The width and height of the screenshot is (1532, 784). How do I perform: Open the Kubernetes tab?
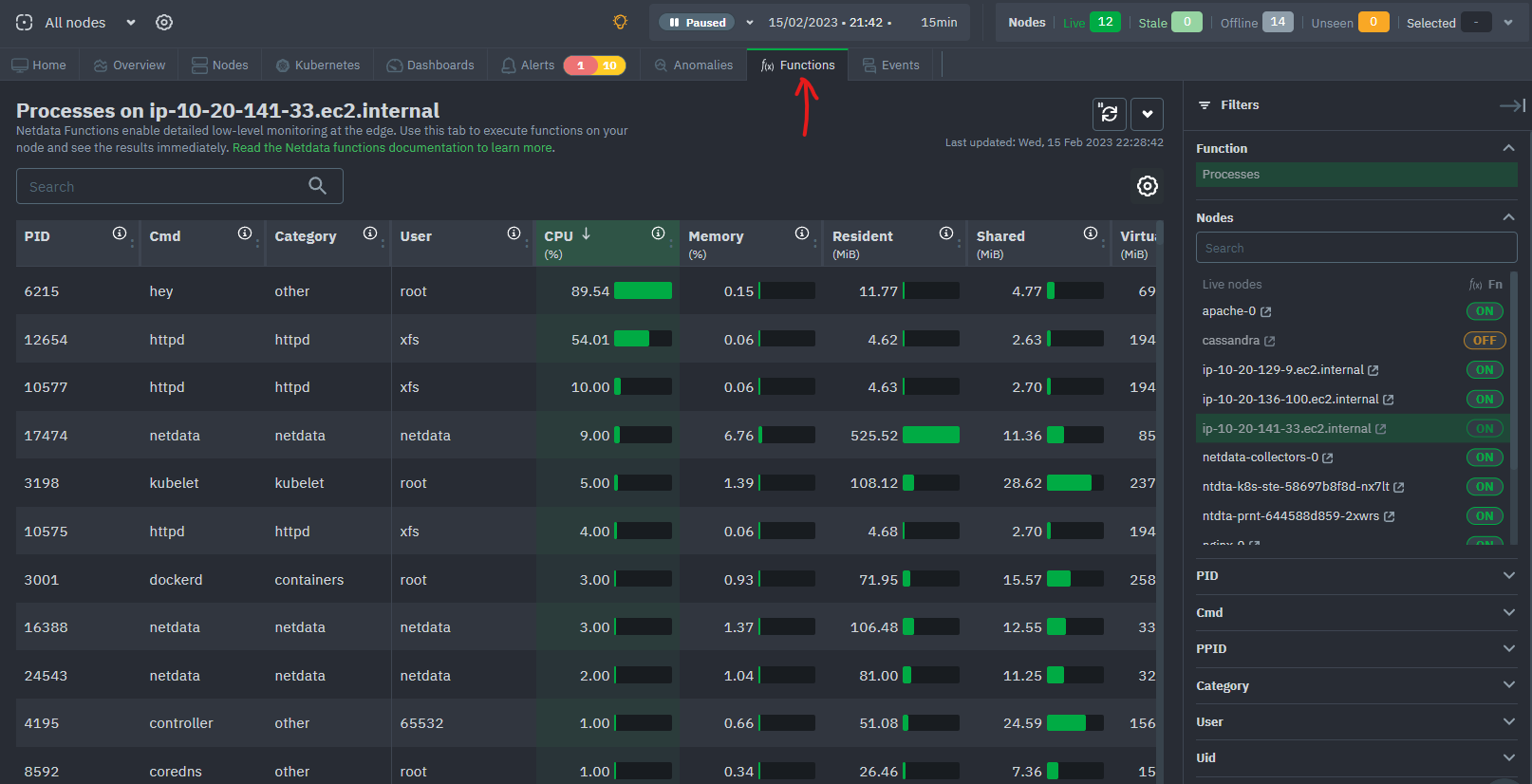[318, 65]
